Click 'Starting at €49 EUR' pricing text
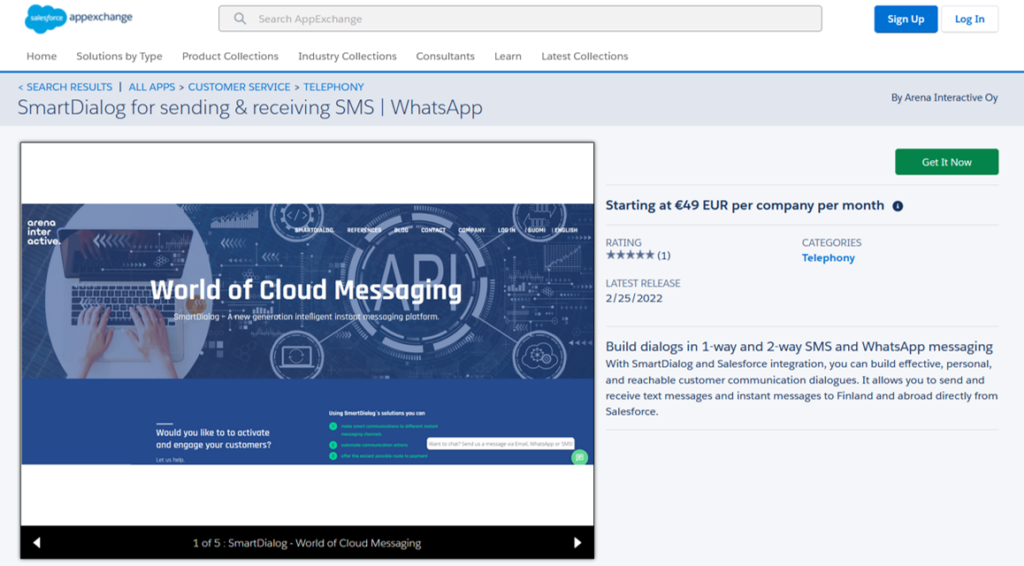Viewport: 1024px width, 566px height. [x=744, y=206]
